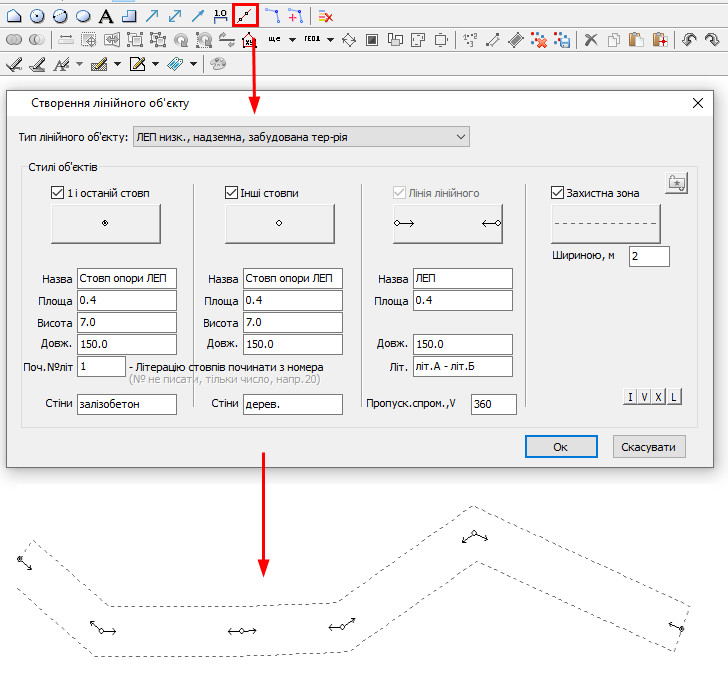The image size is (728, 695).
Task: Click the color palette icon
Action: pos(218,64)
